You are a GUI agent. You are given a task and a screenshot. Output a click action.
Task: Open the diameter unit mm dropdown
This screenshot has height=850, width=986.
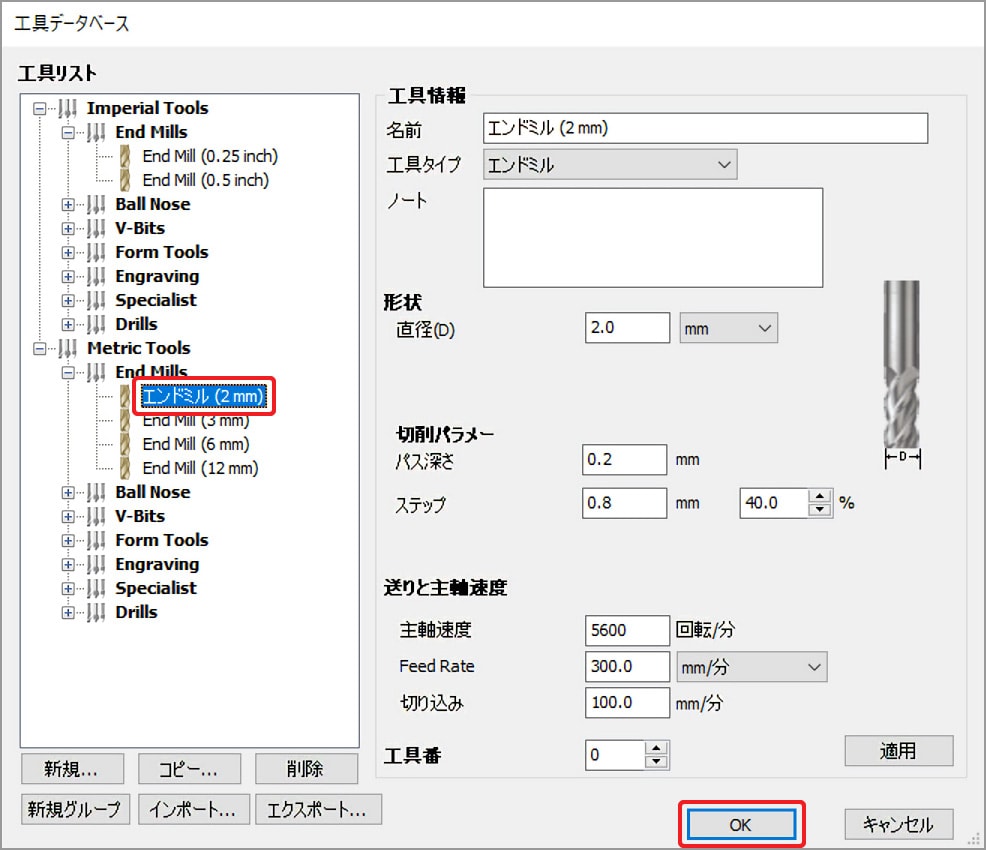[727, 328]
